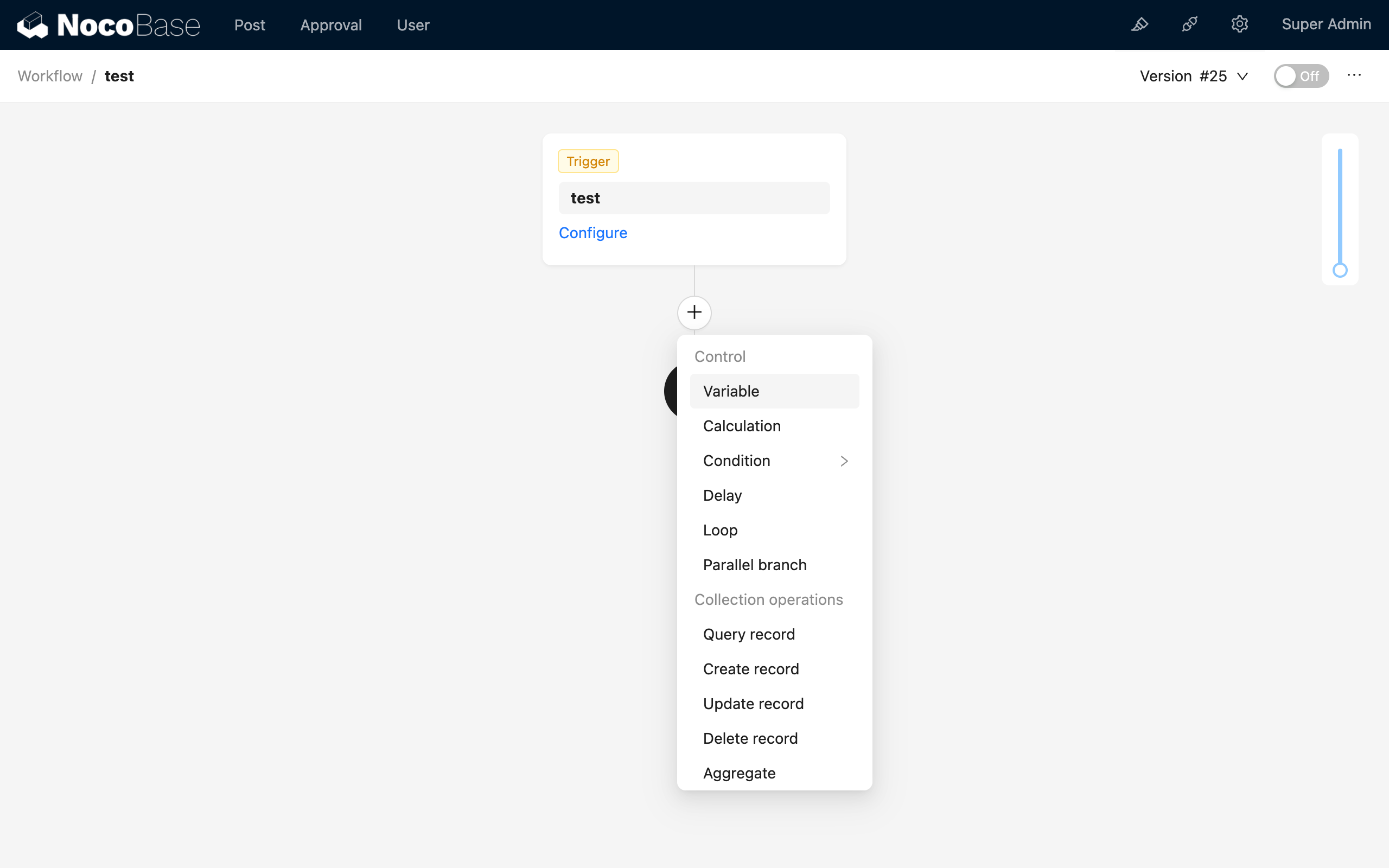Click the Configure link on trigger
Viewport: 1389px width, 868px height.
[593, 233]
